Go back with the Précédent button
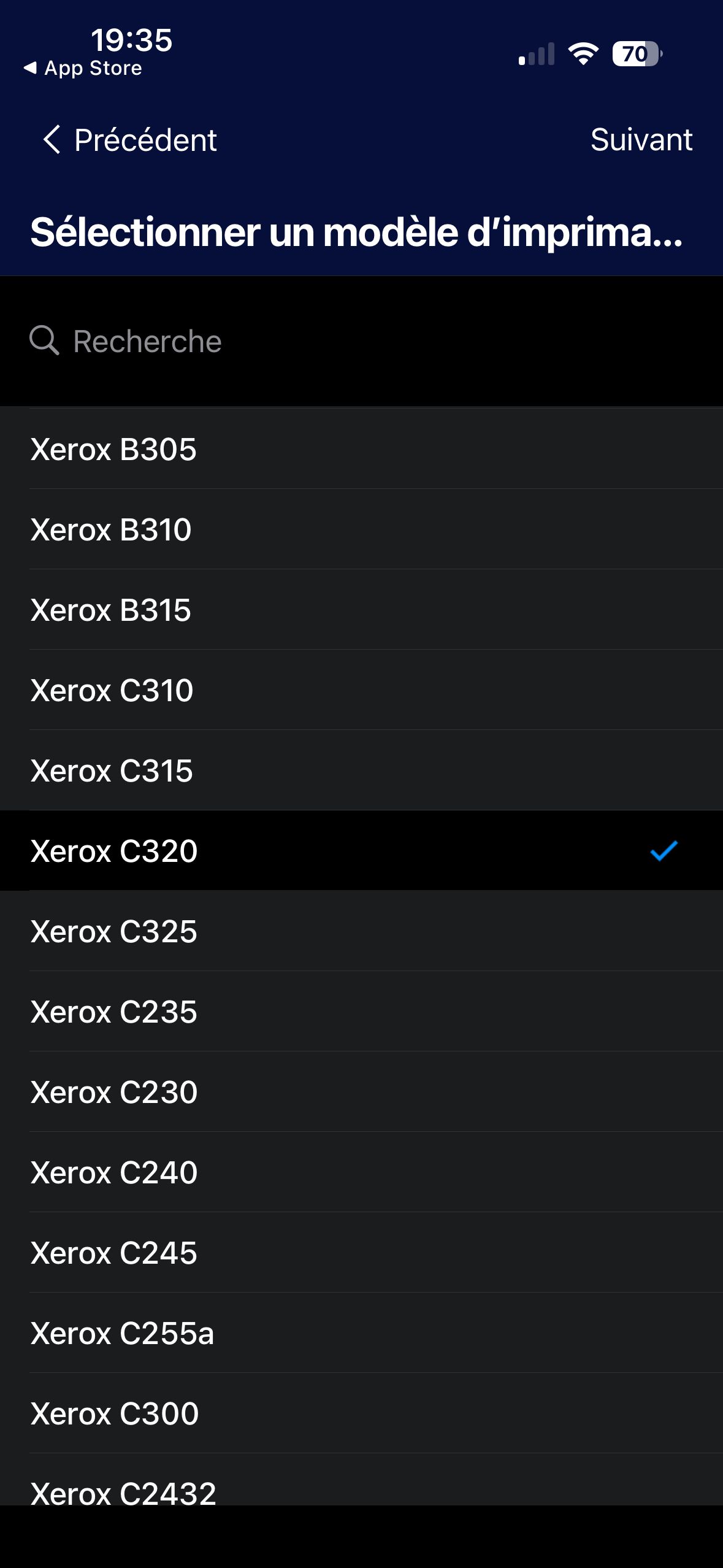 click(130, 140)
